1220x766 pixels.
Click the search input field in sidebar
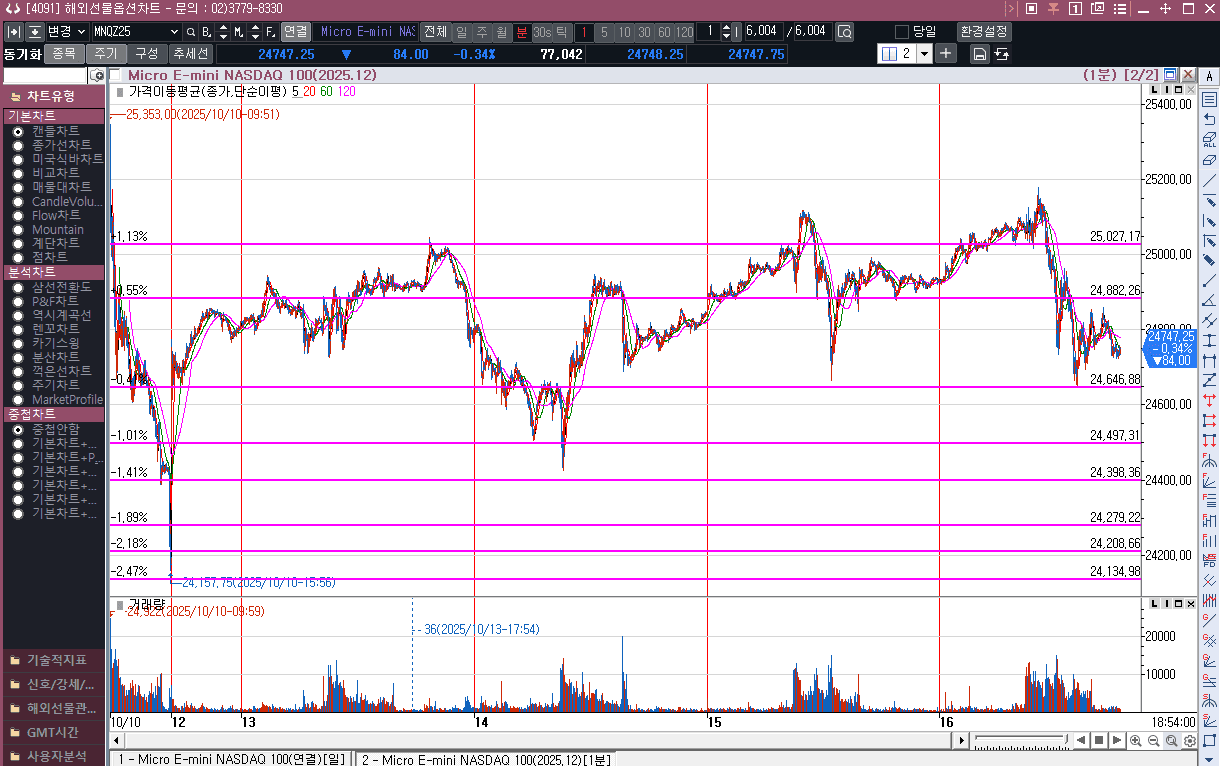click(45, 75)
